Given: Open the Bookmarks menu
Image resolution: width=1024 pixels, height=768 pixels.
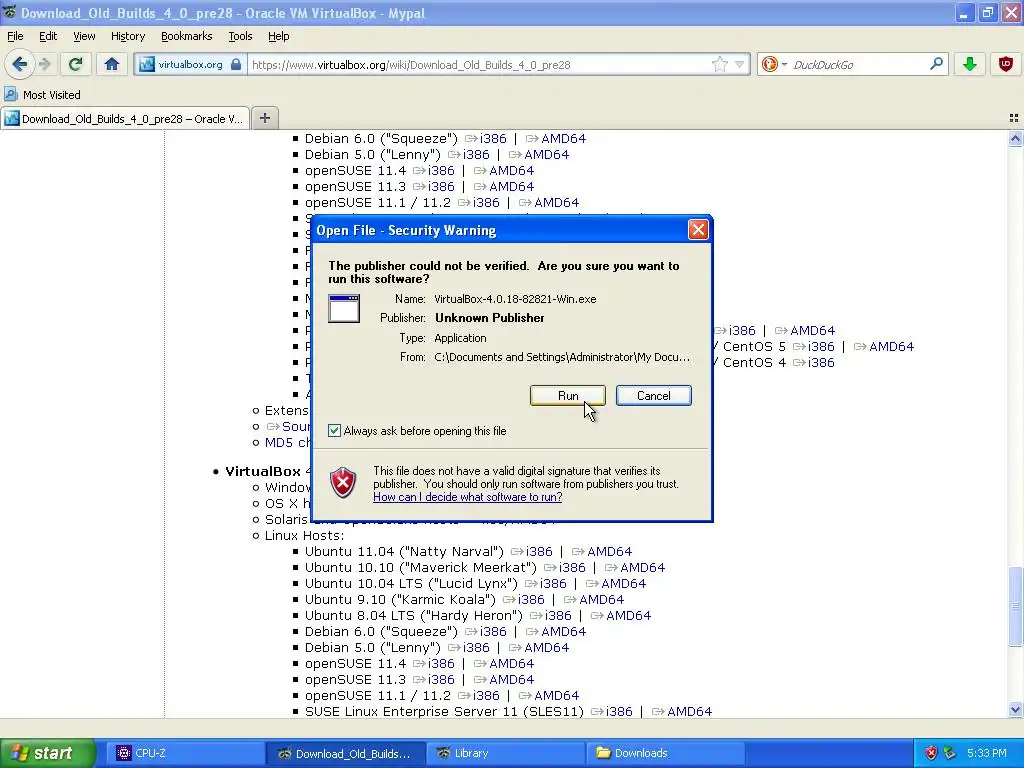Looking at the screenshot, I should tap(186, 36).
